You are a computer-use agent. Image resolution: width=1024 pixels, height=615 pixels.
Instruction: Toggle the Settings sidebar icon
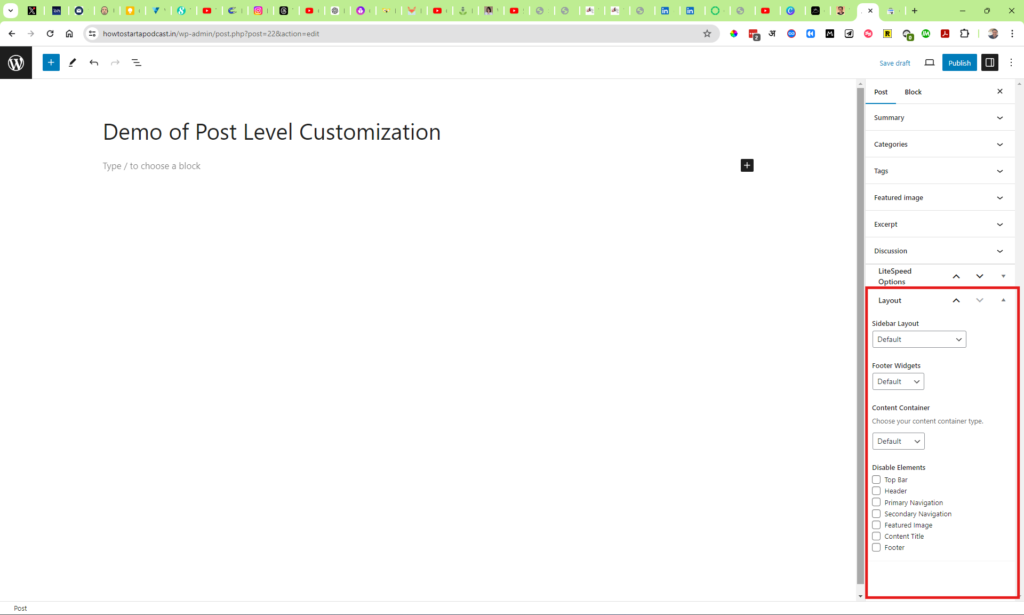pyautogui.click(x=990, y=63)
